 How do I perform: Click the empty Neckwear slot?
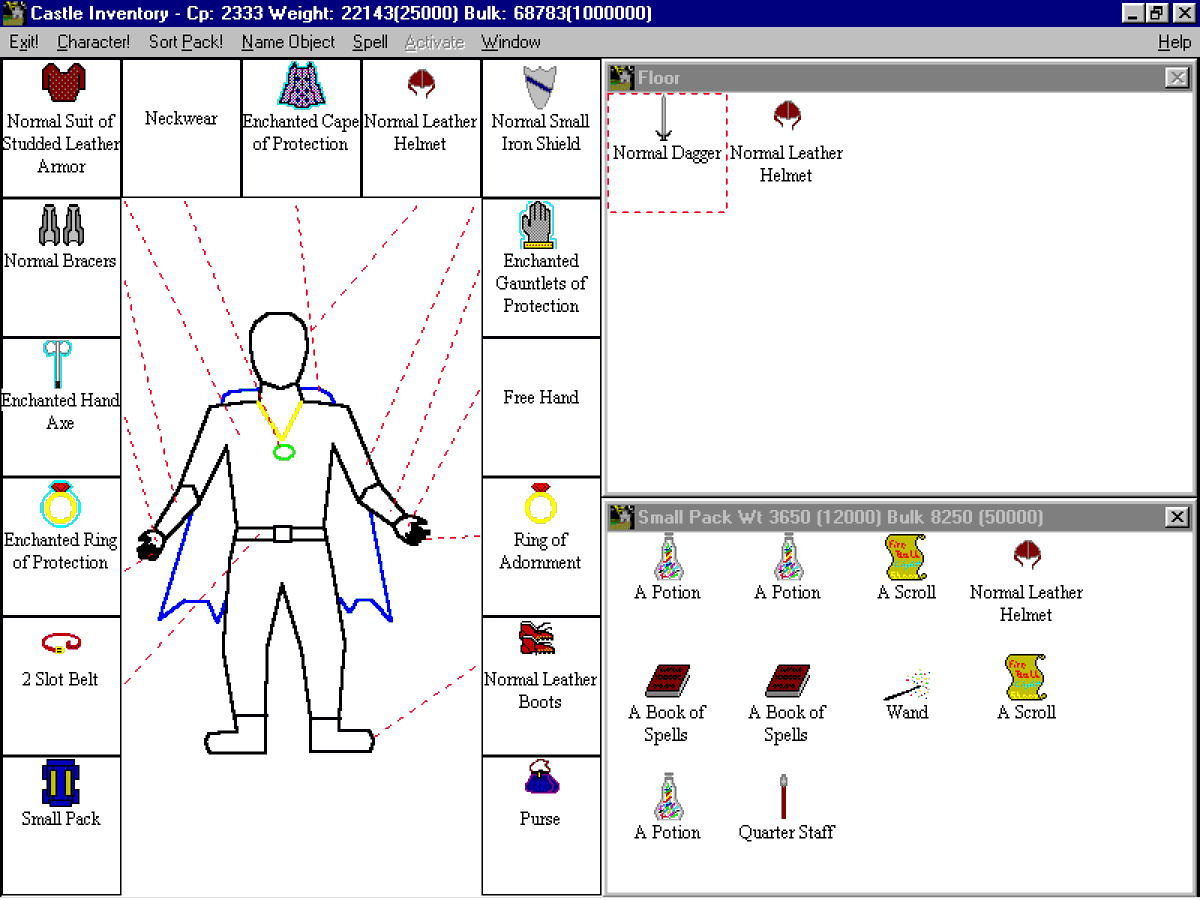pos(181,128)
